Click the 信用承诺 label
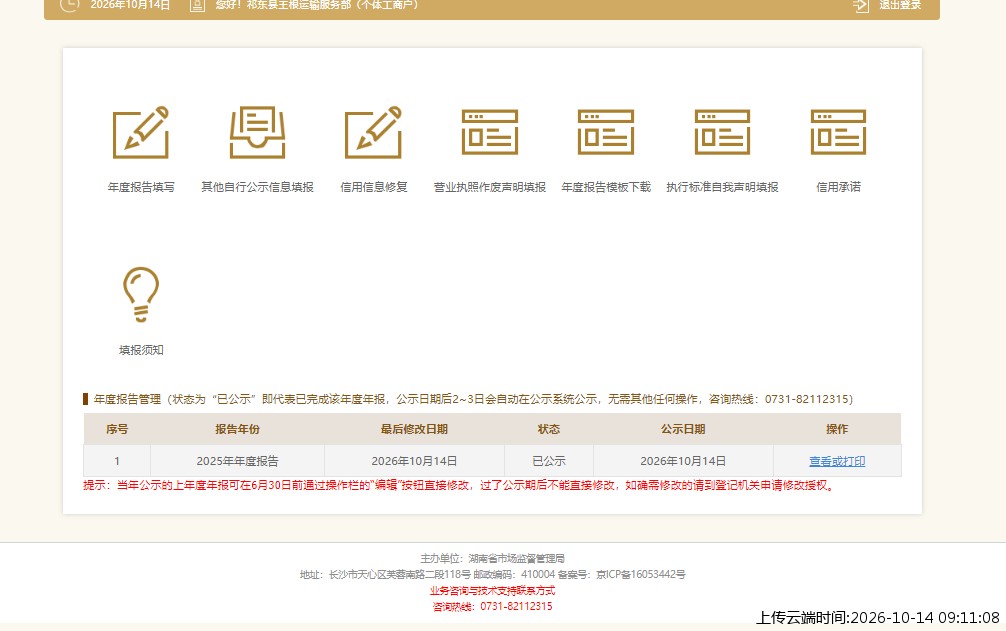The width and height of the screenshot is (1006, 631). [x=838, y=187]
